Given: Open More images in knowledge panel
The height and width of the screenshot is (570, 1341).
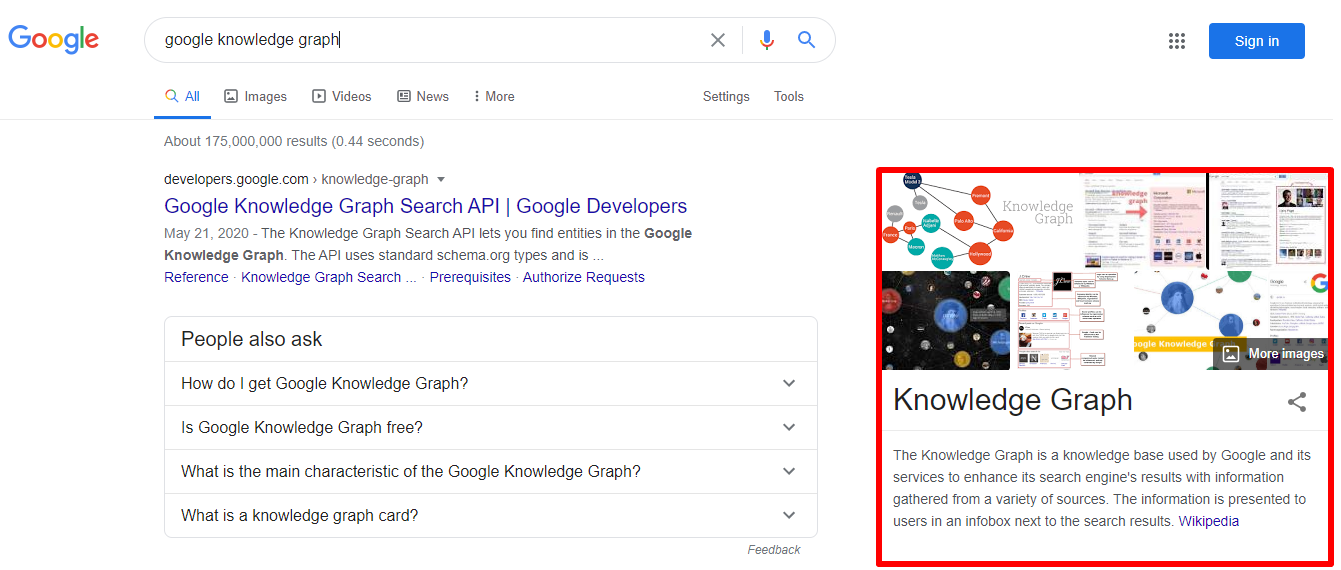Looking at the screenshot, I should pyautogui.click(x=1272, y=354).
